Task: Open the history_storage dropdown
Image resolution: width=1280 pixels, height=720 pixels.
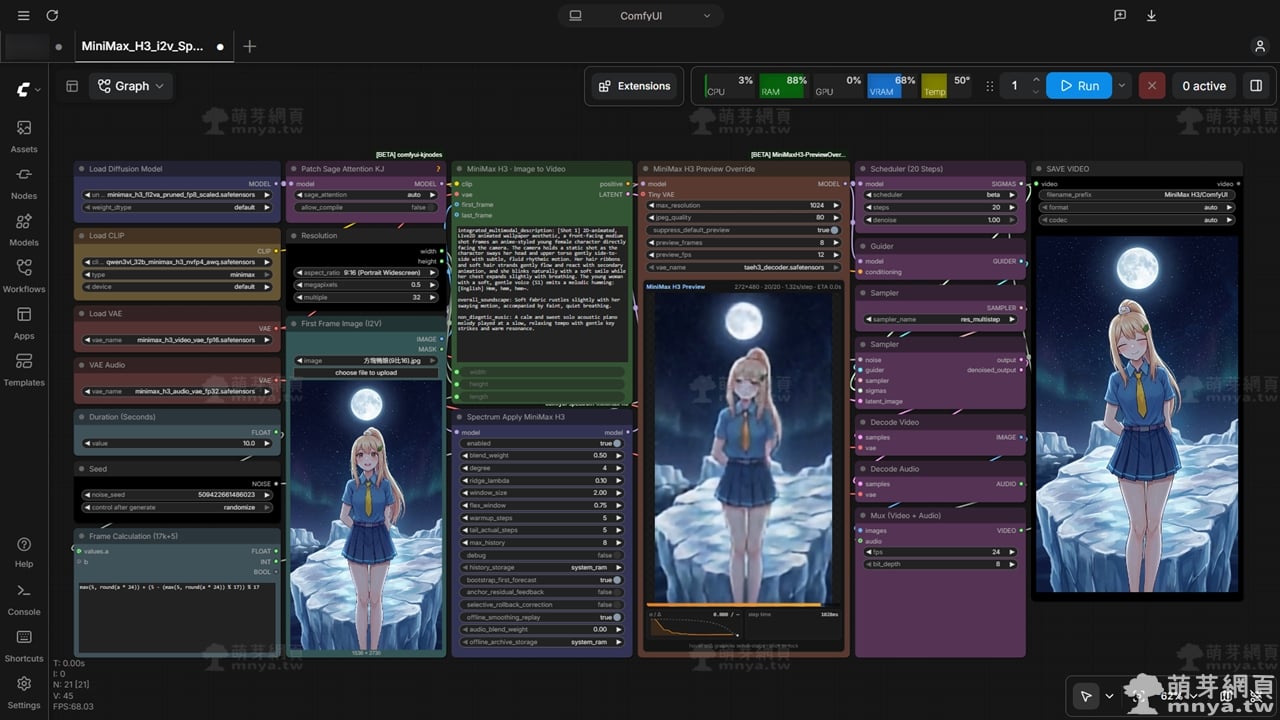Action: [542, 567]
